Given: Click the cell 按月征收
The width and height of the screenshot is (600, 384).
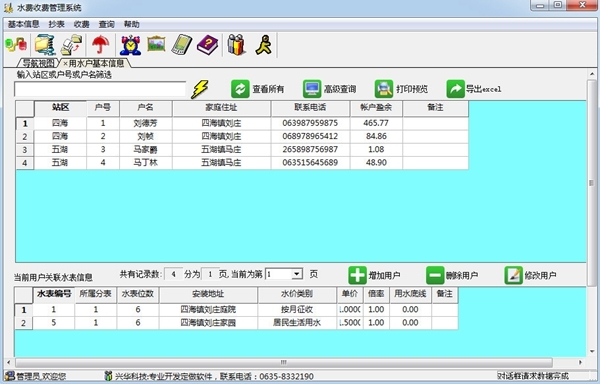Looking at the screenshot, I should [297, 309].
